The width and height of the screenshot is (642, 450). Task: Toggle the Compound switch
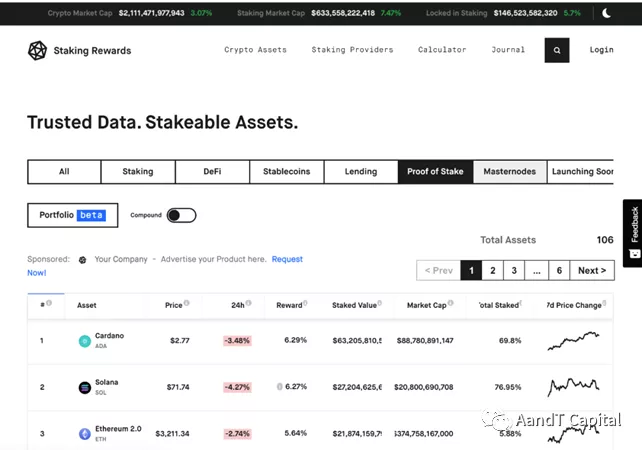click(x=181, y=215)
